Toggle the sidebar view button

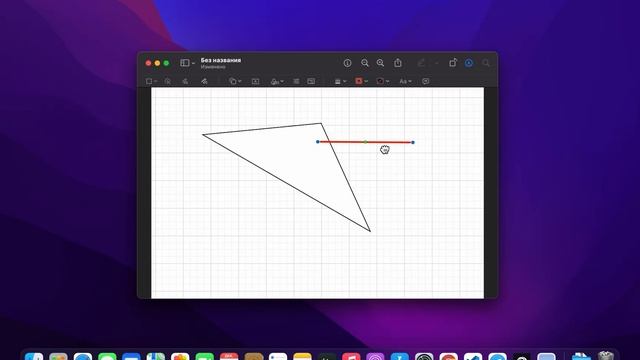(x=184, y=63)
